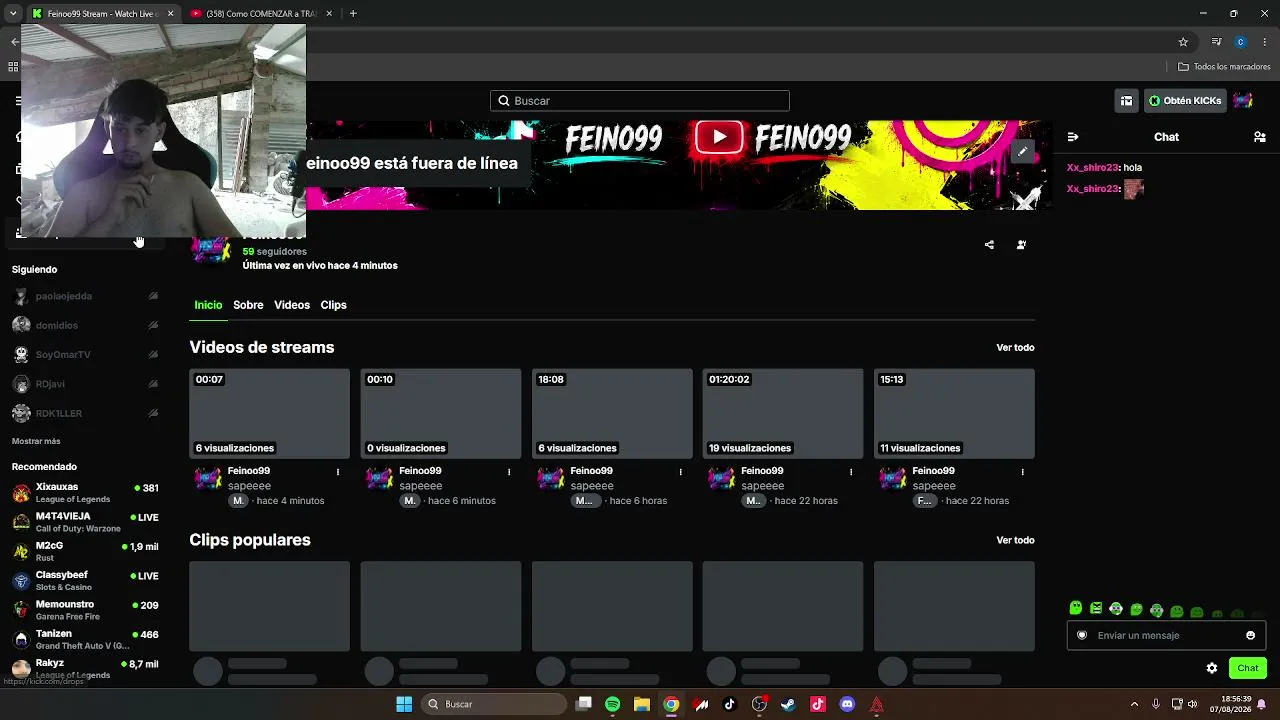Select the first green ghost emote

point(1076,608)
